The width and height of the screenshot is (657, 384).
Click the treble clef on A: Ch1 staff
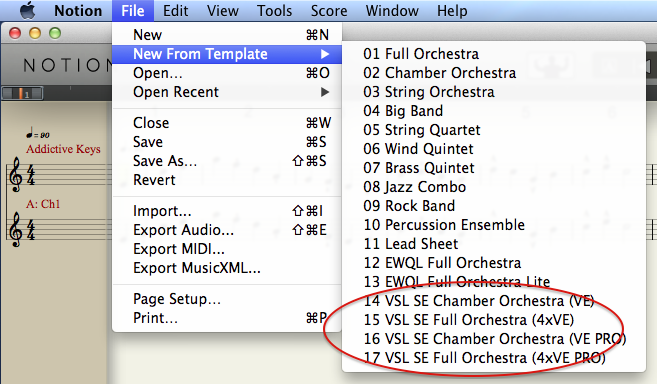click(x=16, y=229)
